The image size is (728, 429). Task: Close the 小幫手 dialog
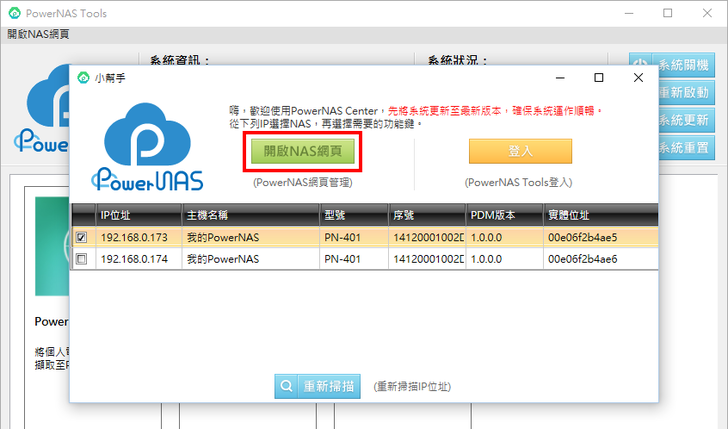point(638,78)
